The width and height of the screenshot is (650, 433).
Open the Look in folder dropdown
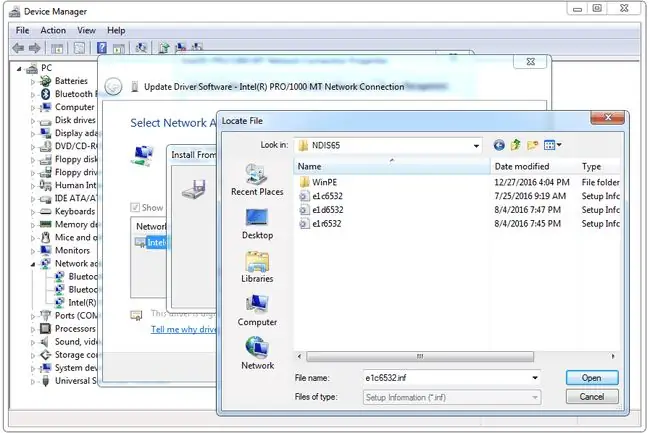pos(476,146)
